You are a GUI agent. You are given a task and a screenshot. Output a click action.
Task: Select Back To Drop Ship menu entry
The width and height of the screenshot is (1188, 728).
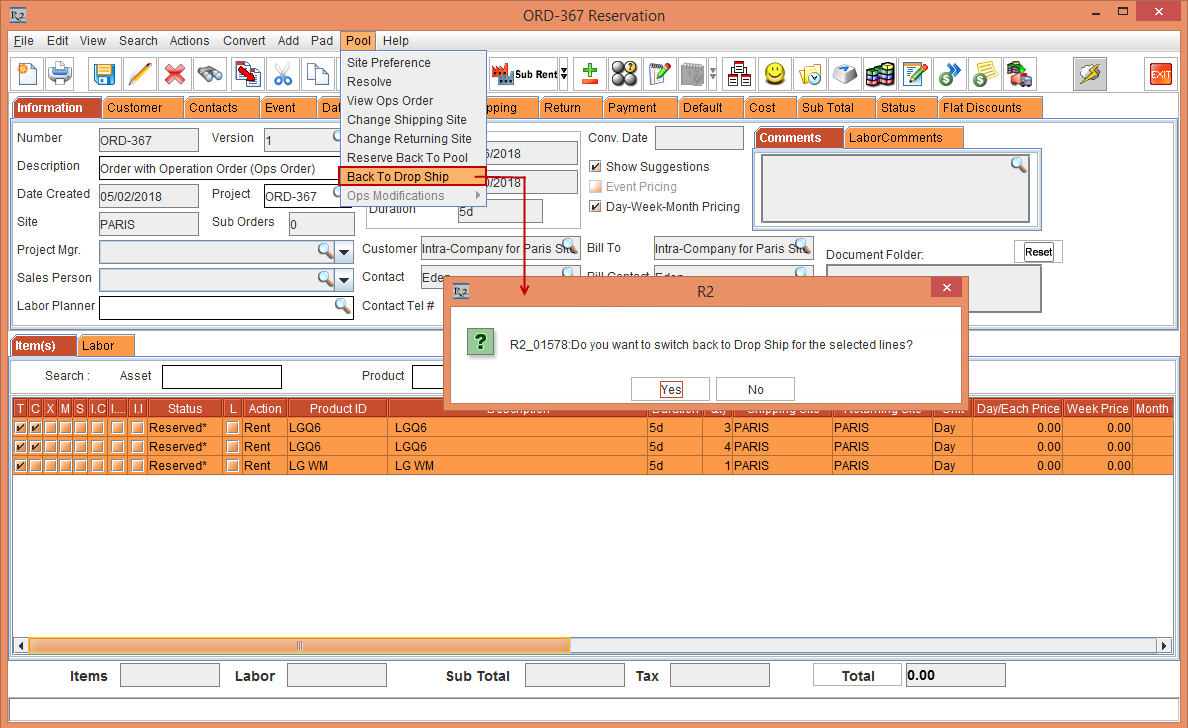pyautogui.click(x=398, y=177)
